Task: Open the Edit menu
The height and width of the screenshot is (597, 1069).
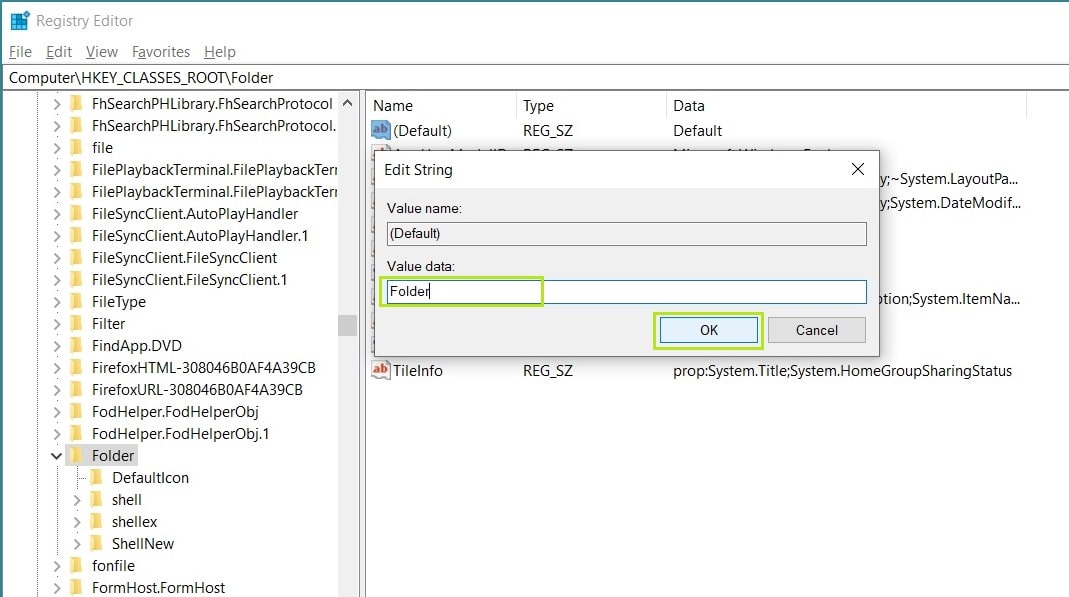Action: [x=59, y=52]
